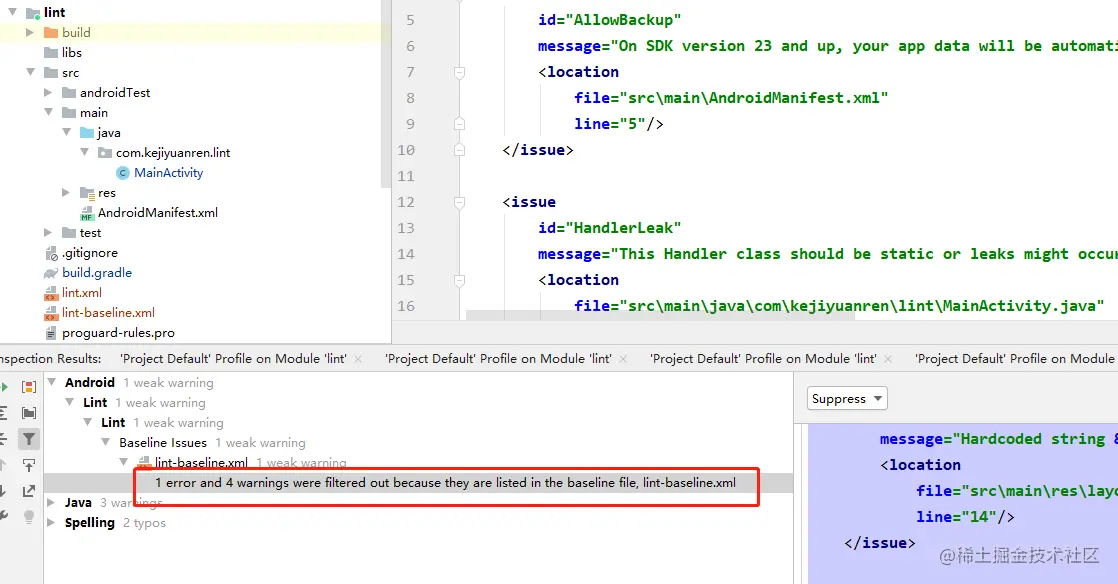The image size is (1118, 584).
Task: Select the truncated 'Profile on Module' tab
Action: [x=1015, y=359]
